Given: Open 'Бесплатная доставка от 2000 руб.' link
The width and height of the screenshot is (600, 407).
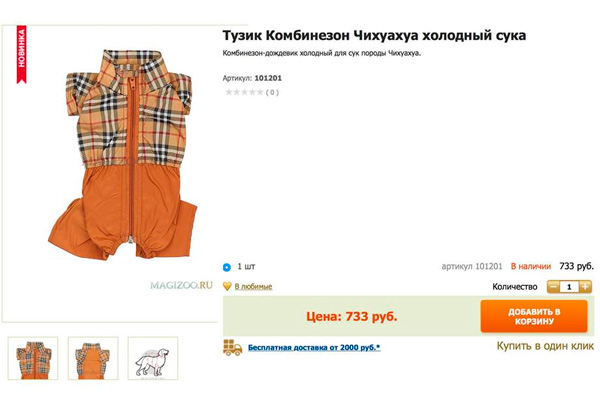Looking at the screenshot, I should 314,347.
